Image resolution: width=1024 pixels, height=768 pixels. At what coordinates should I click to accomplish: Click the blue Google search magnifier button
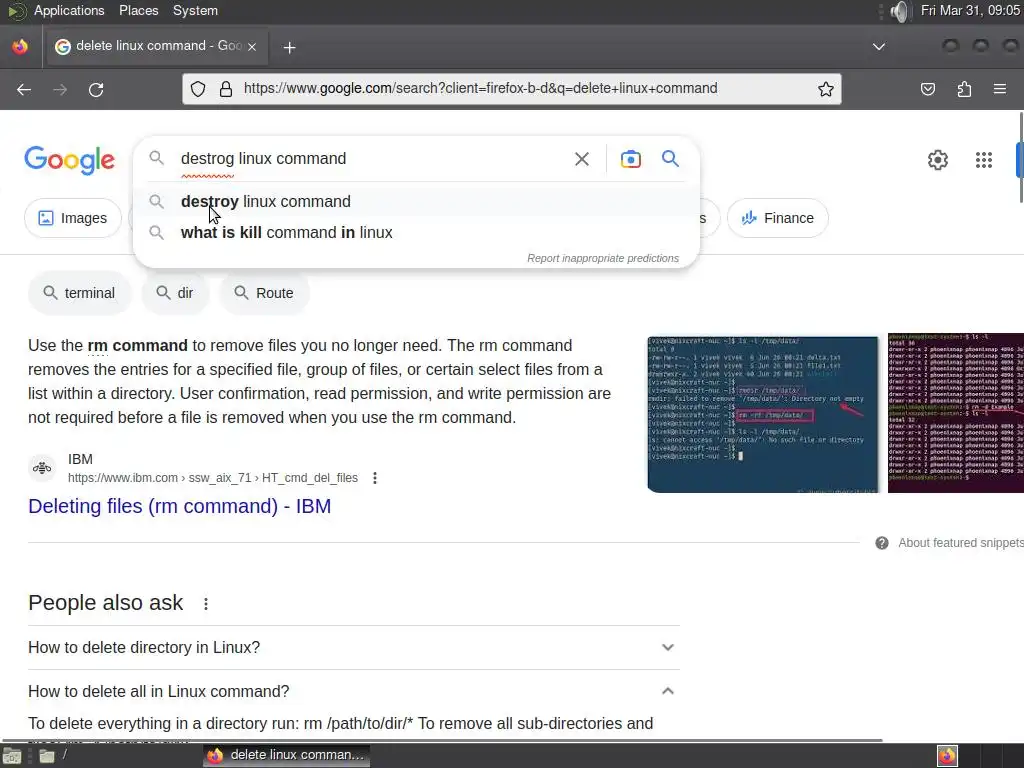[x=670, y=159]
